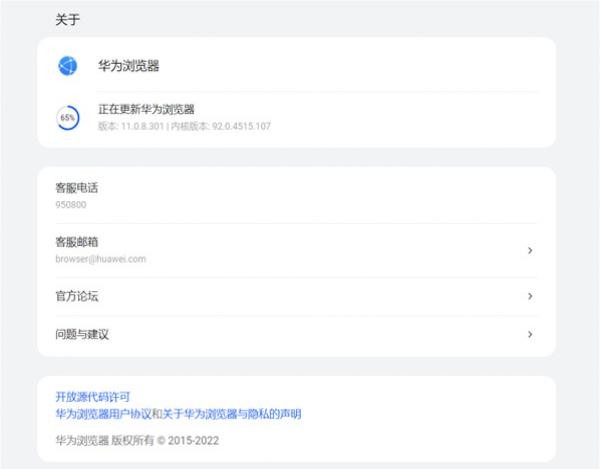Click the 65% update progress circle
The width and height of the screenshot is (600, 469).
(x=68, y=117)
